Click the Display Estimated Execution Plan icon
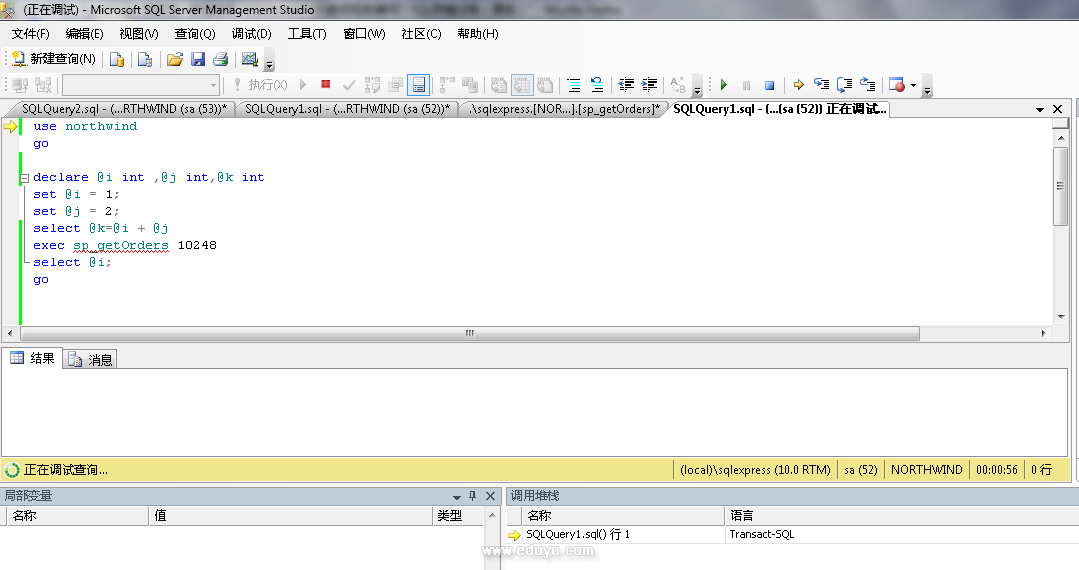The image size is (1079, 570). [x=372, y=85]
